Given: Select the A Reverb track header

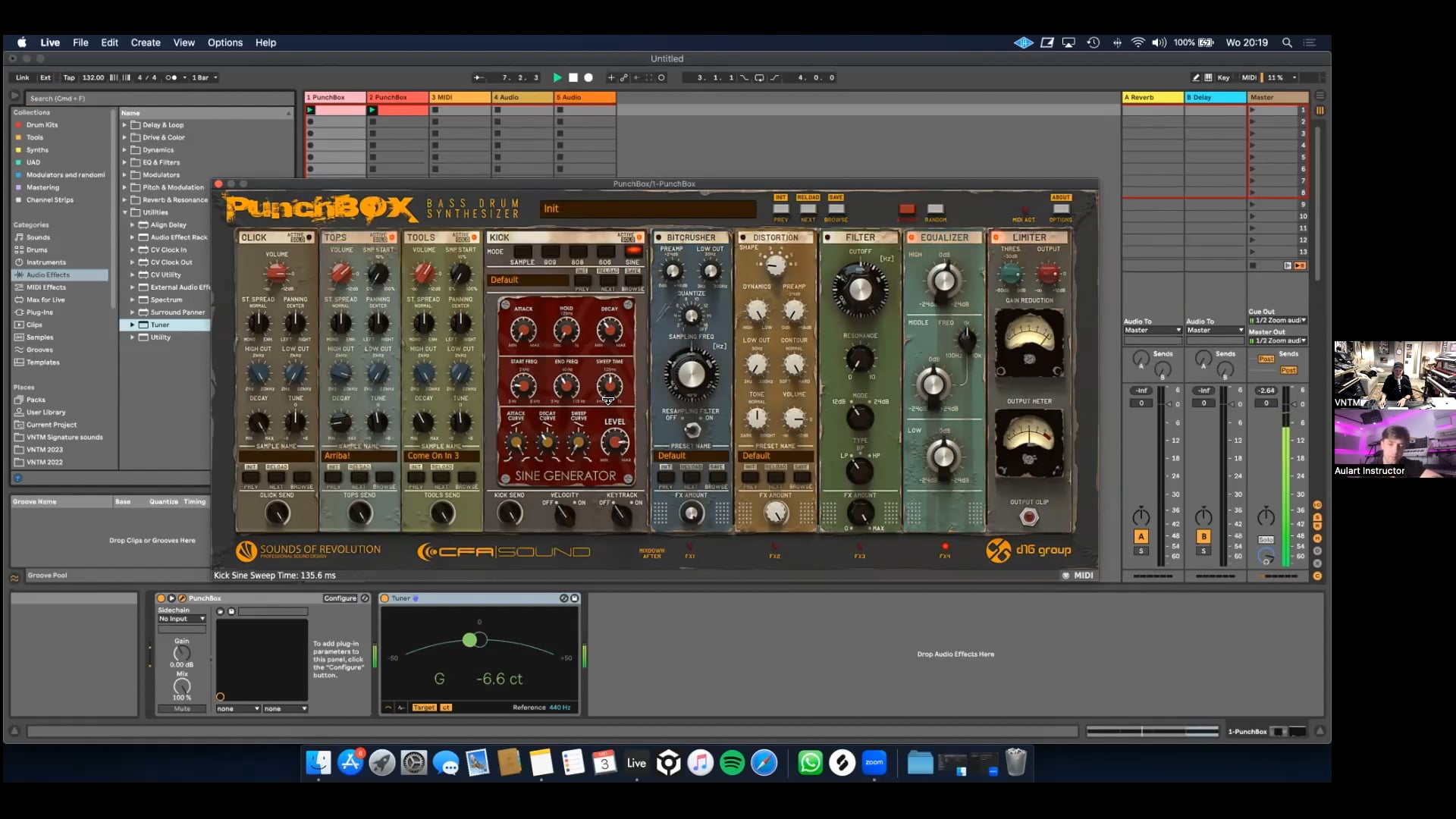Looking at the screenshot, I should coord(1152,97).
